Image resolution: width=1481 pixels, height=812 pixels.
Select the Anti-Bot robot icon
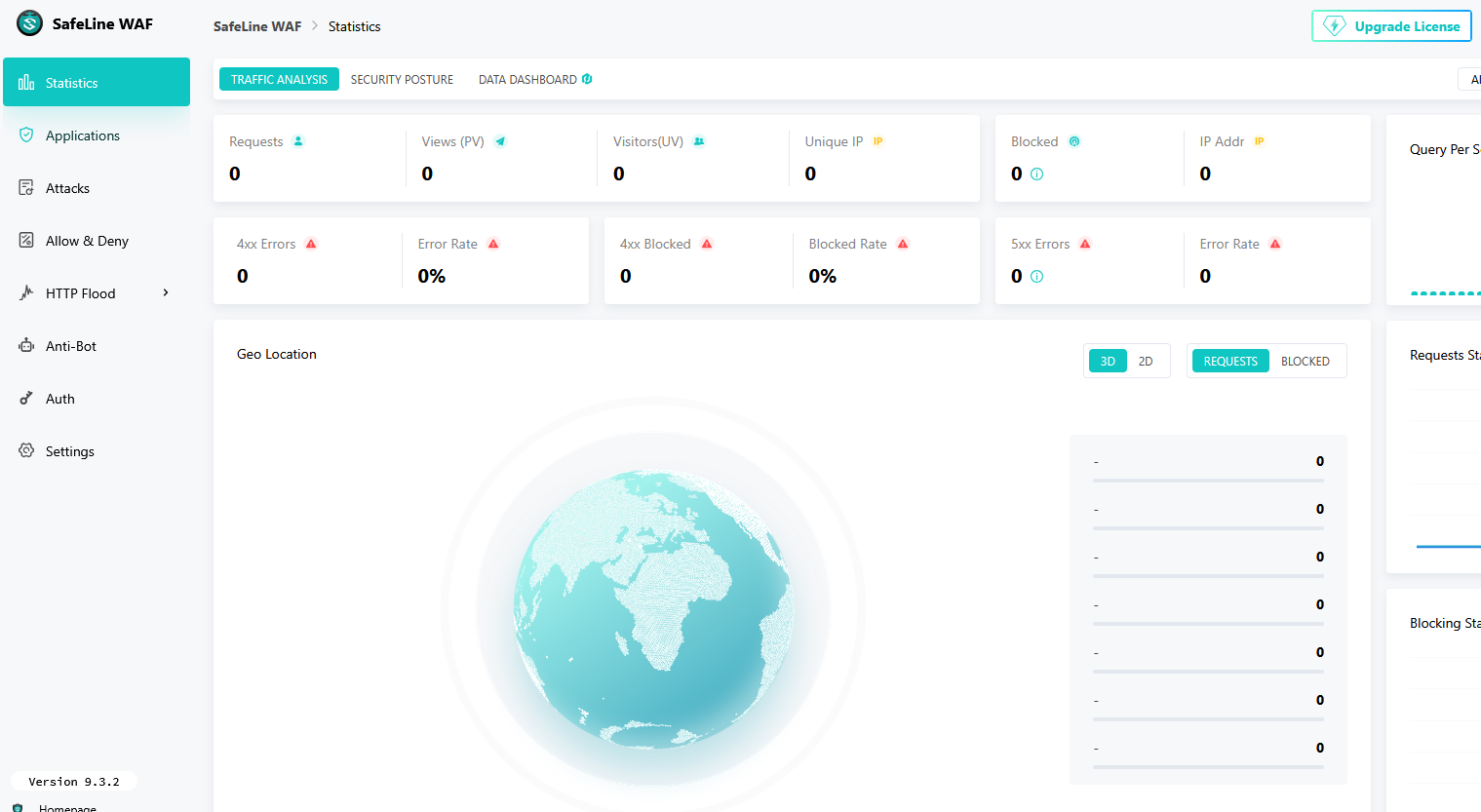(x=26, y=346)
